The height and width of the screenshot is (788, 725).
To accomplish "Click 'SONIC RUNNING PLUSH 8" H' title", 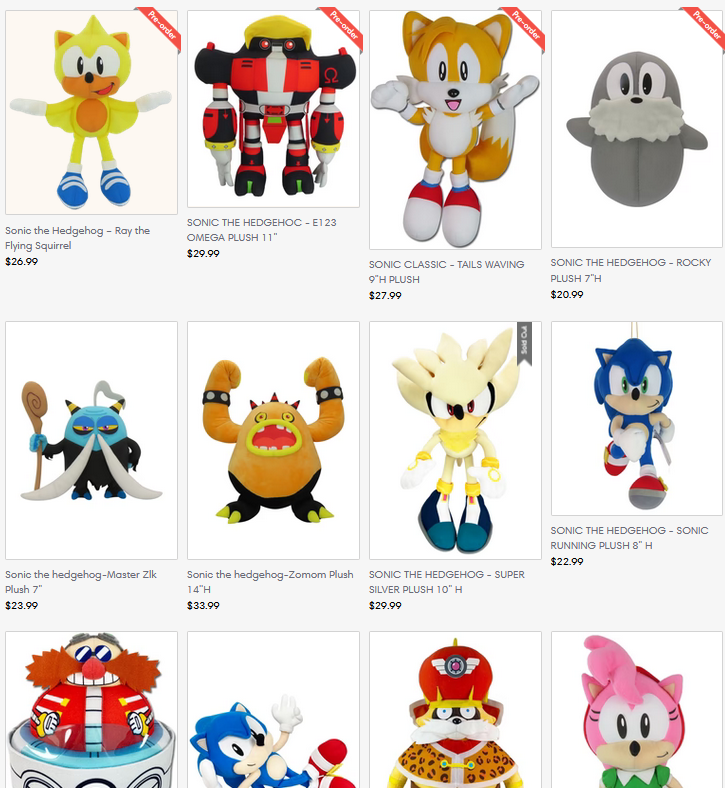I will pos(630,538).
